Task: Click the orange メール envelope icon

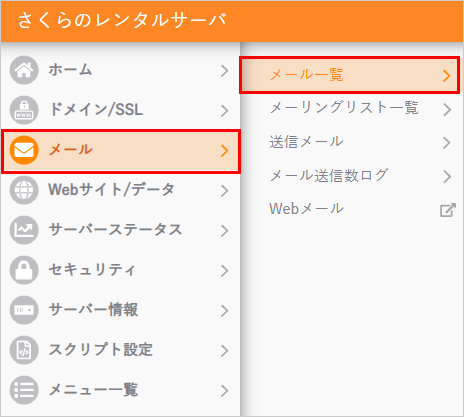Action: coord(24,150)
